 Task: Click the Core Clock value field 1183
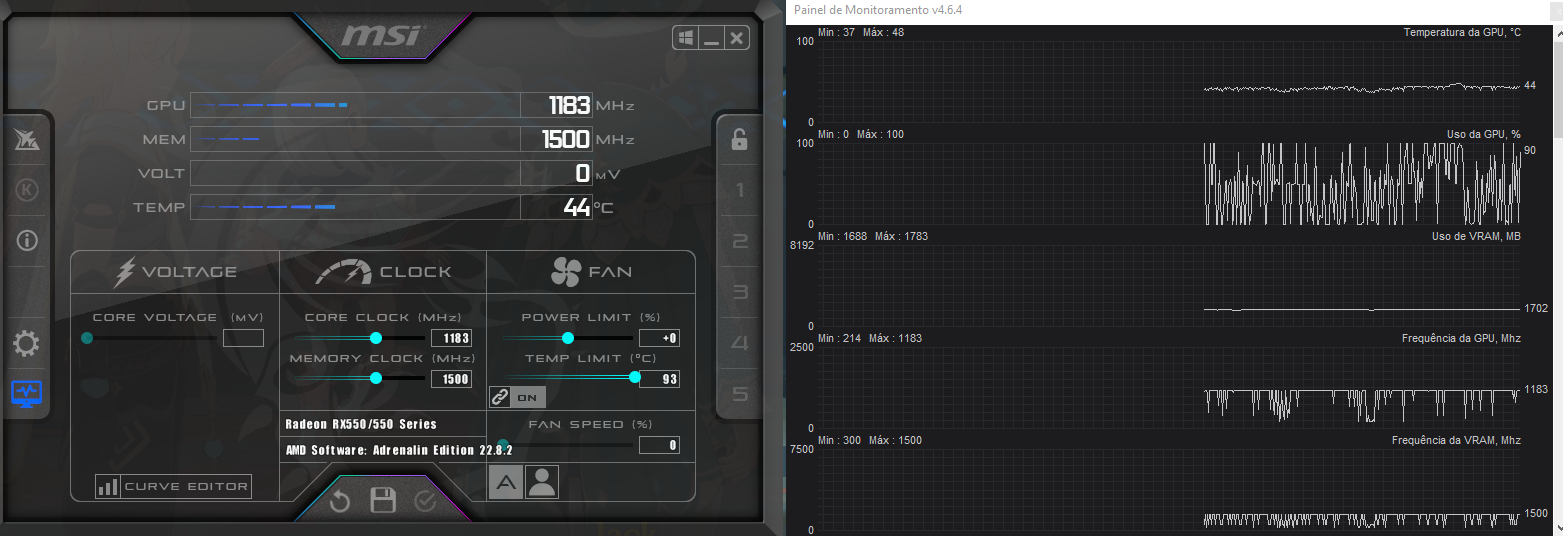tap(451, 338)
